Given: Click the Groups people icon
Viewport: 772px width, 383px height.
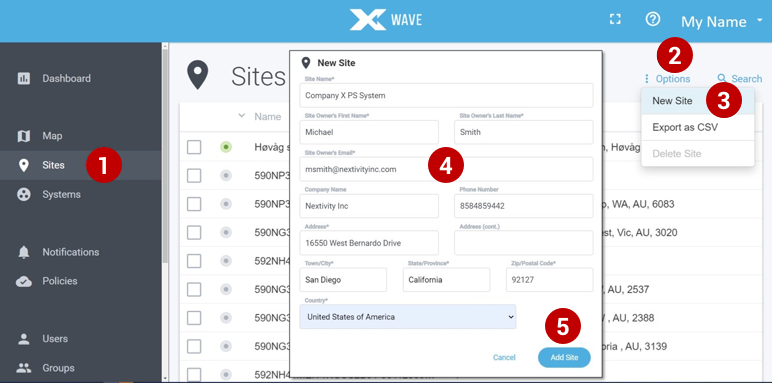Looking at the screenshot, I should pyautogui.click(x=23, y=368).
